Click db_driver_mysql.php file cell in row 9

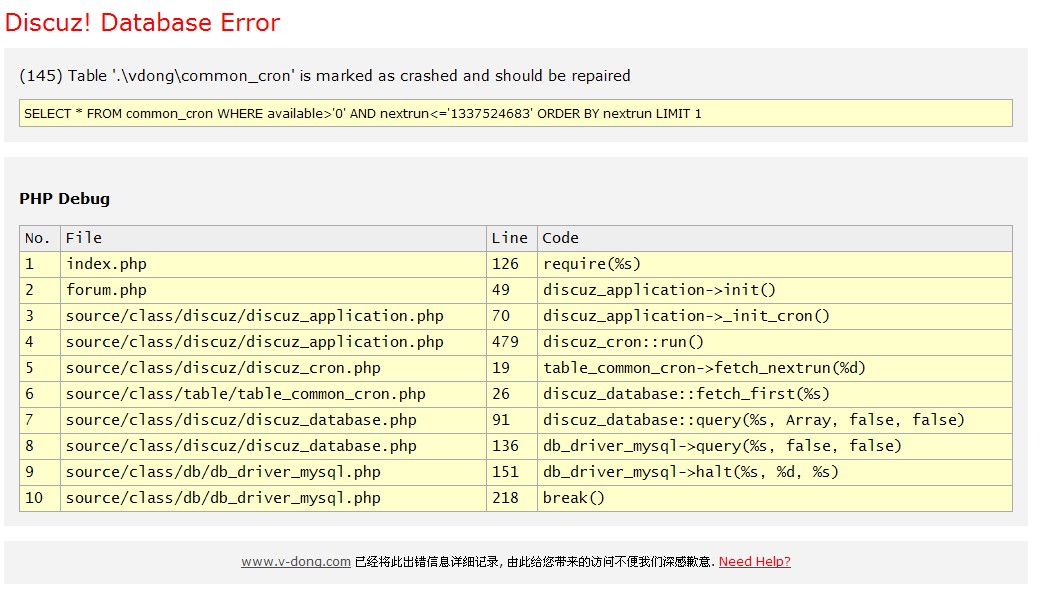pyautogui.click(x=273, y=472)
